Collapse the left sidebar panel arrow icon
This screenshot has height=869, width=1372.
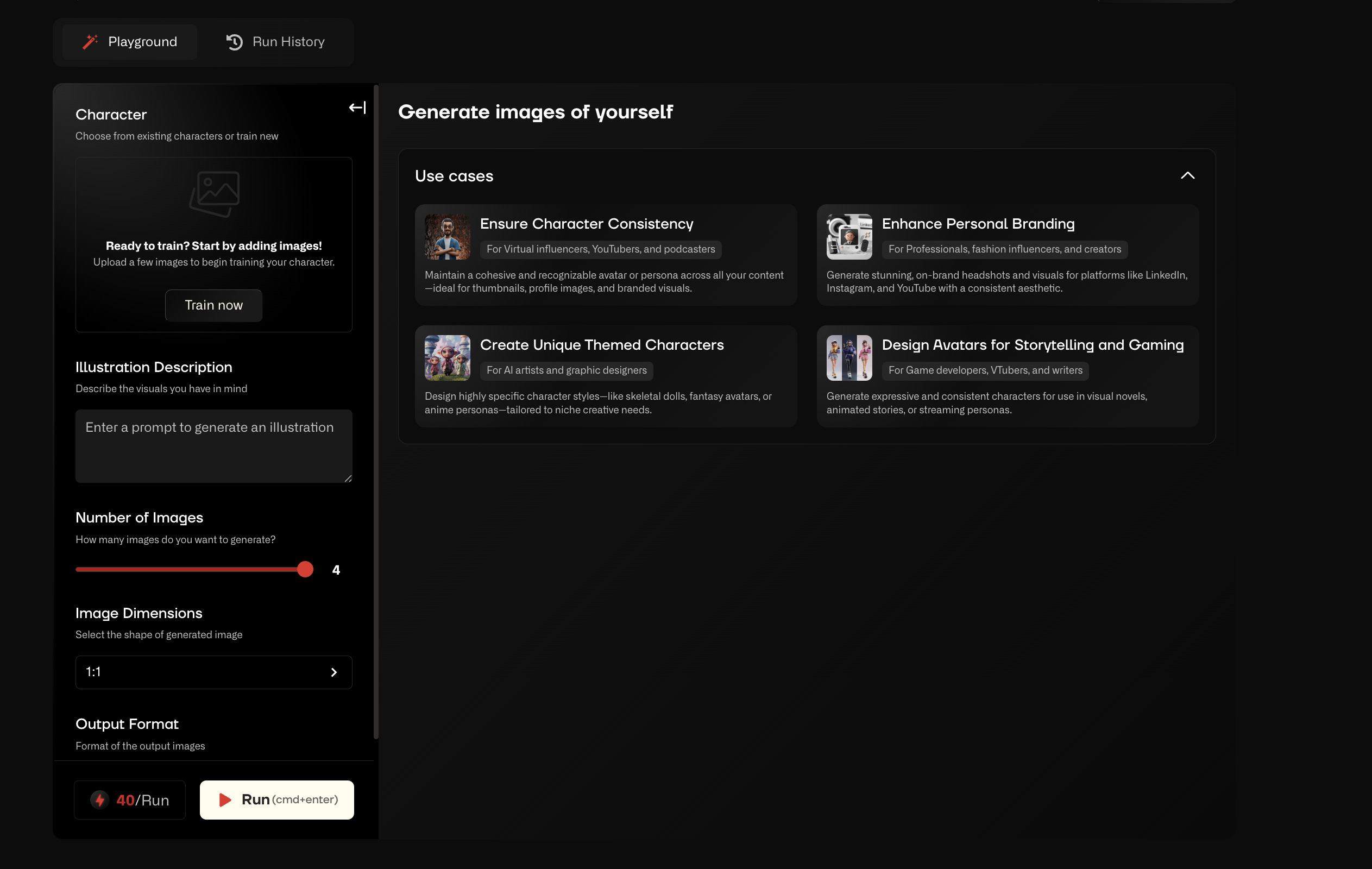point(357,108)
